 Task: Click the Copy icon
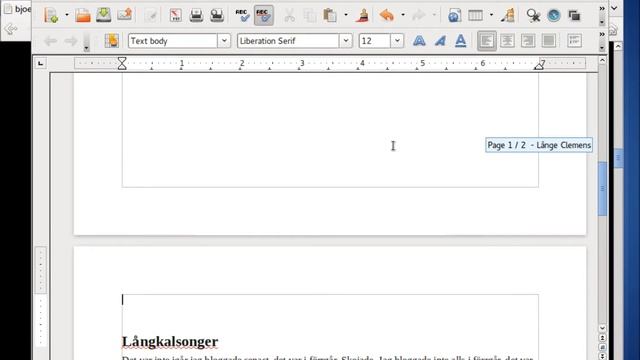point(310,16)
